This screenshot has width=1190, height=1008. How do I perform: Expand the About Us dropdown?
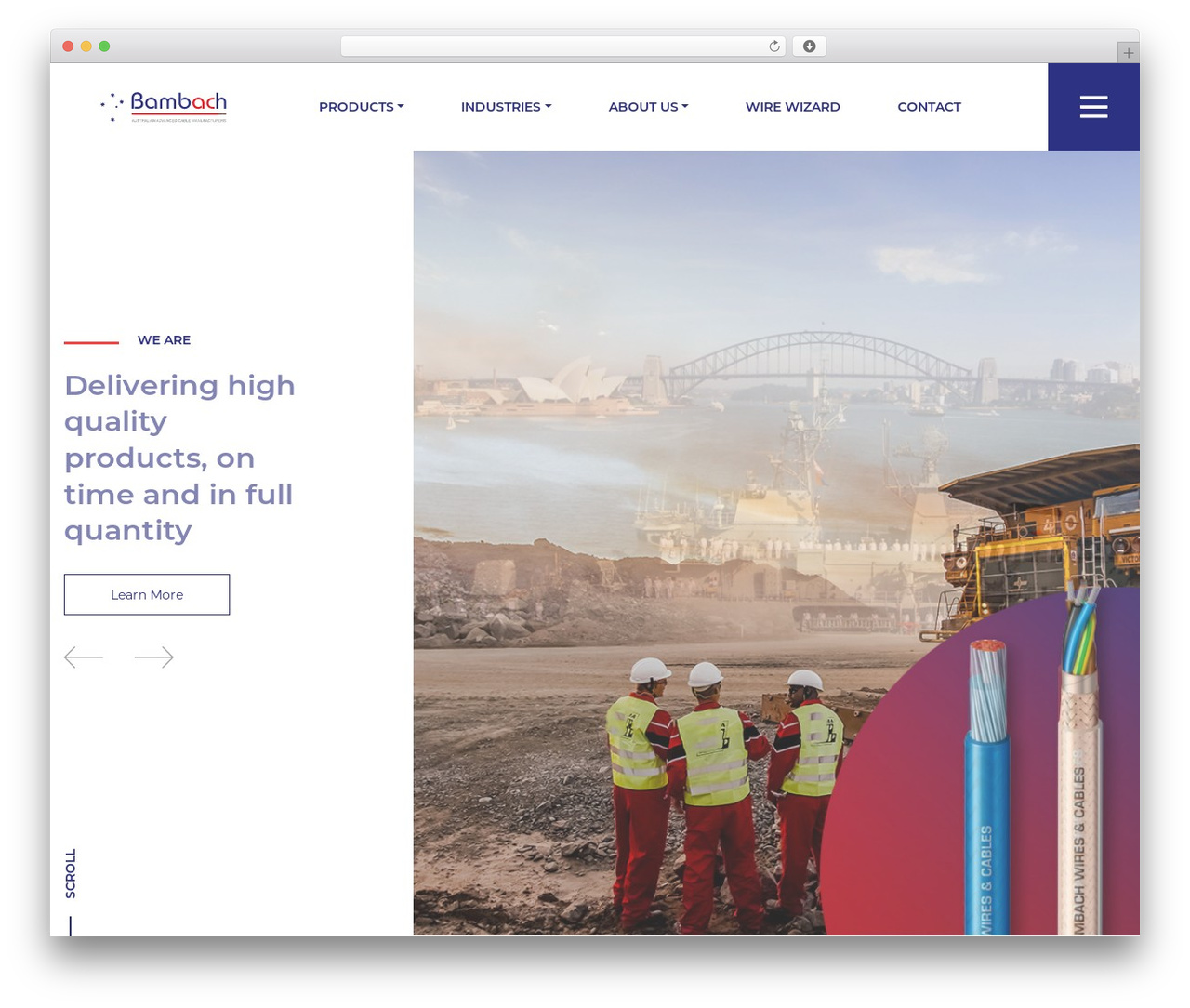[x=648, y=107]
